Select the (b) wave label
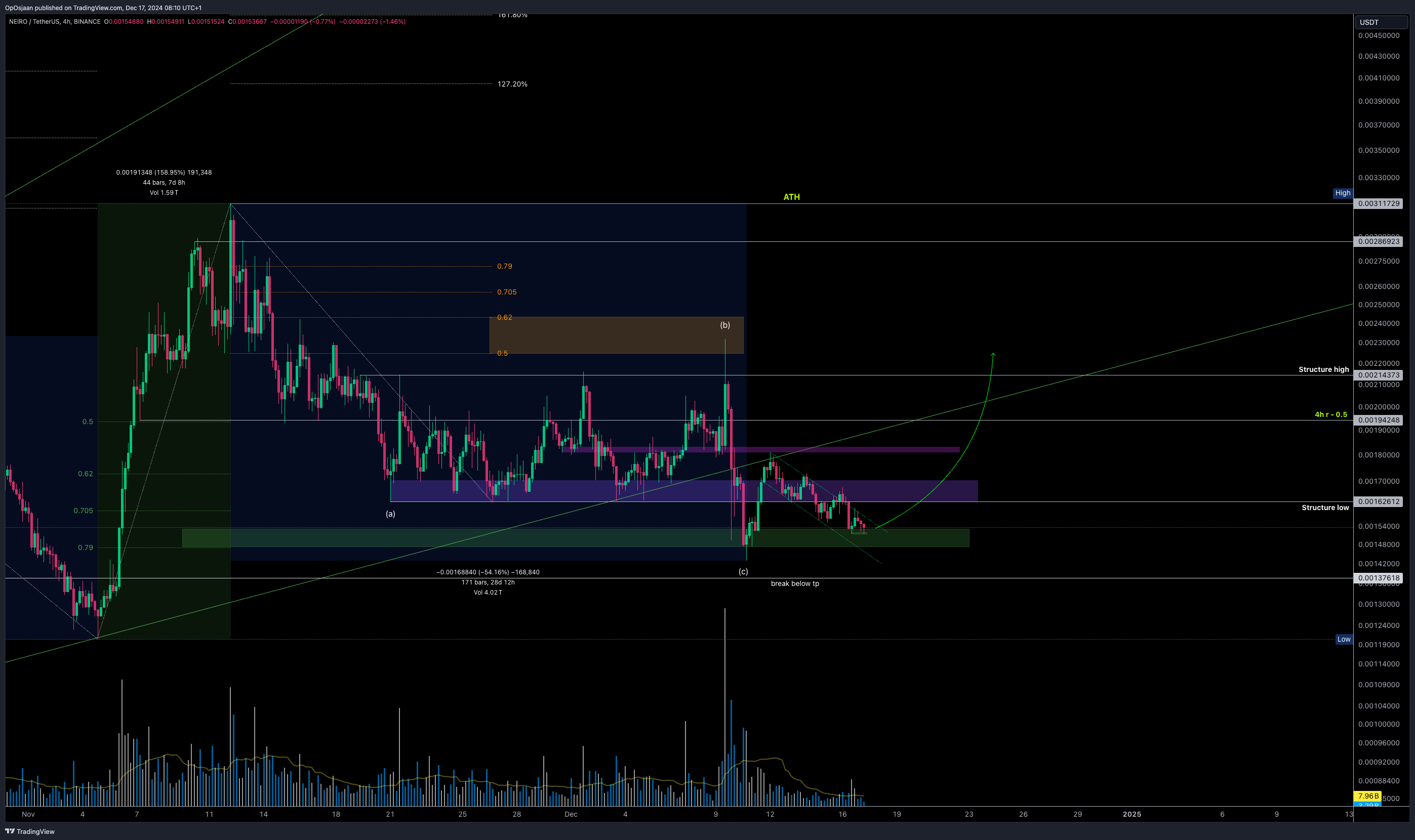The height and width of the screenshot is (840, 1415). coord(725,325)
